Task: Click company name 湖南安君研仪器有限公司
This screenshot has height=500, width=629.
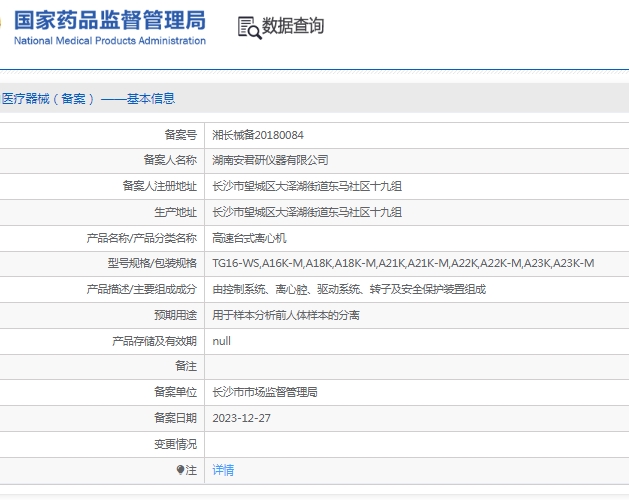Action: tap(270, 160)
